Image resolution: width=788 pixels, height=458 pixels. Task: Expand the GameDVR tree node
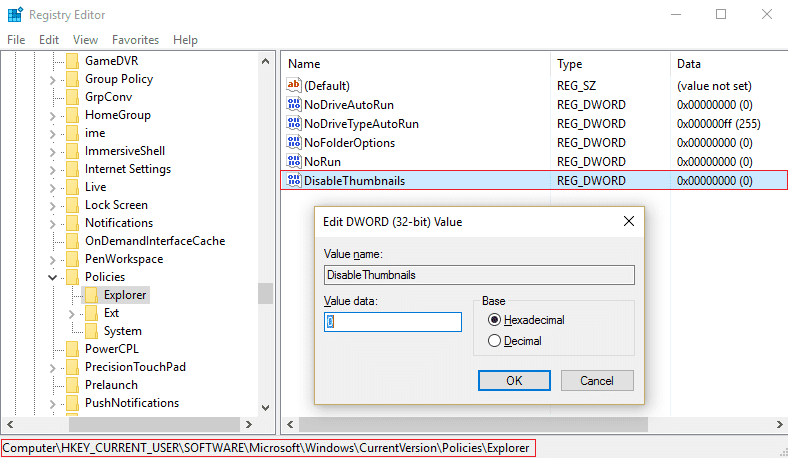click(52, 61)
